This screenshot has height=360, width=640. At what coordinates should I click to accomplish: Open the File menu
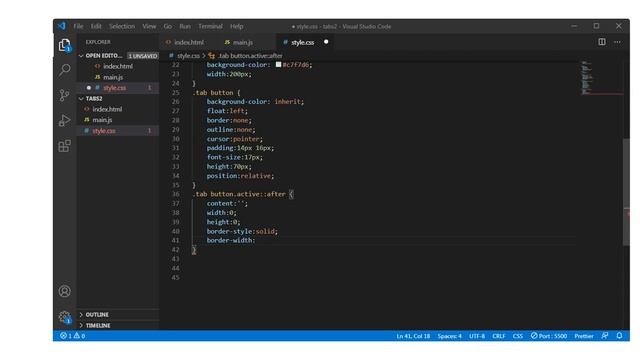(x=78, y=26)
